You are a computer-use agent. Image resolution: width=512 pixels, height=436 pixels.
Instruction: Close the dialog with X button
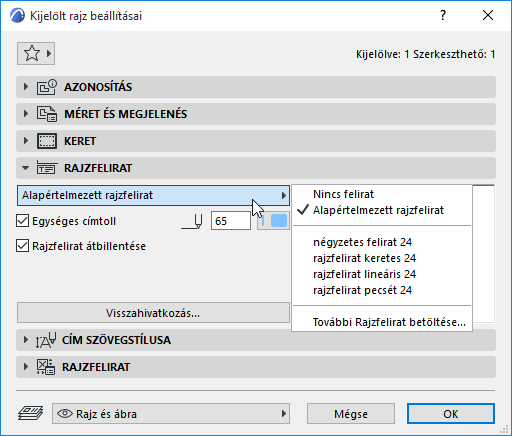click(488, 15)
